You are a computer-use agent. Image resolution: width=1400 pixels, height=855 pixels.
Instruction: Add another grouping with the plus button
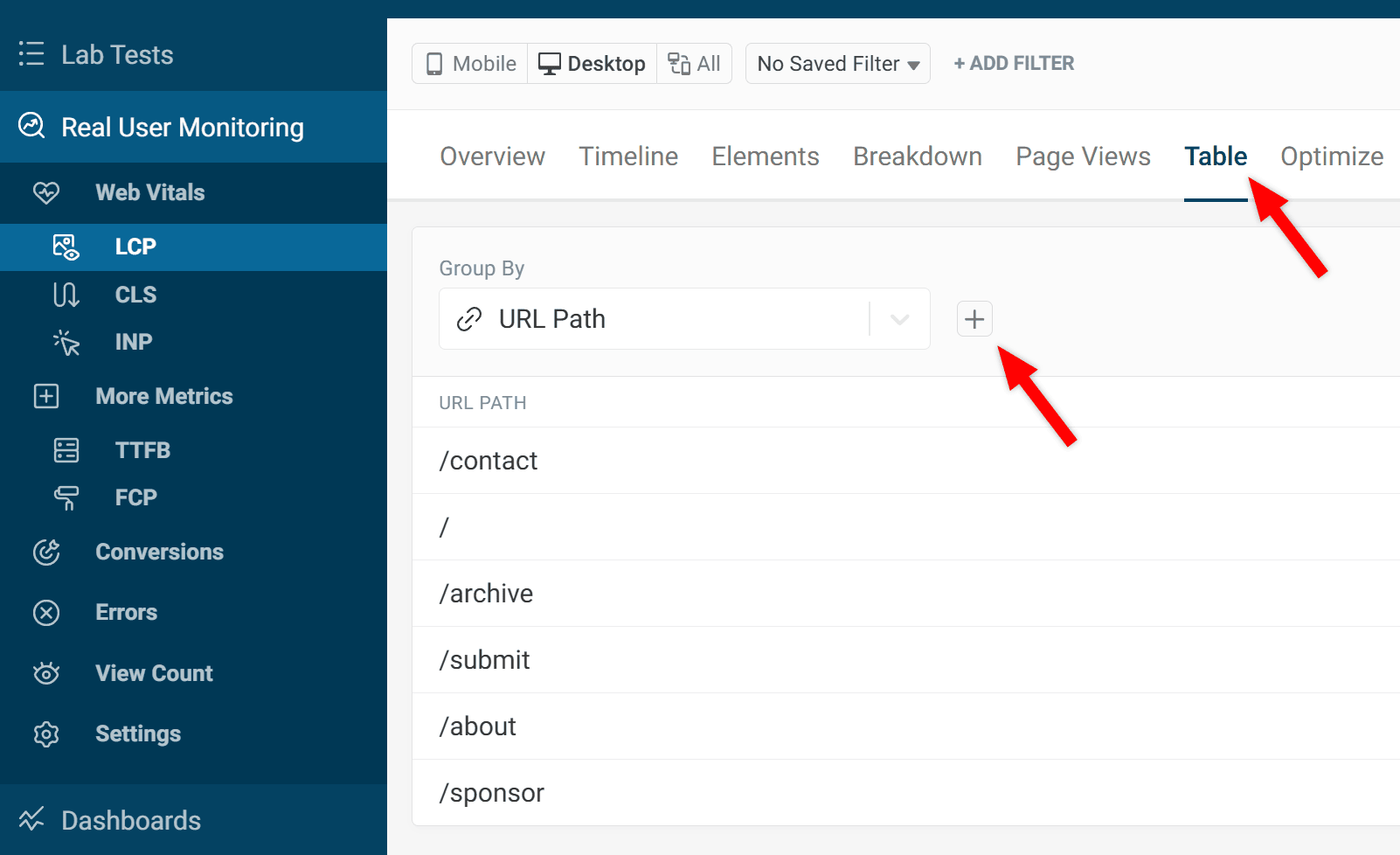pos(974,318)
